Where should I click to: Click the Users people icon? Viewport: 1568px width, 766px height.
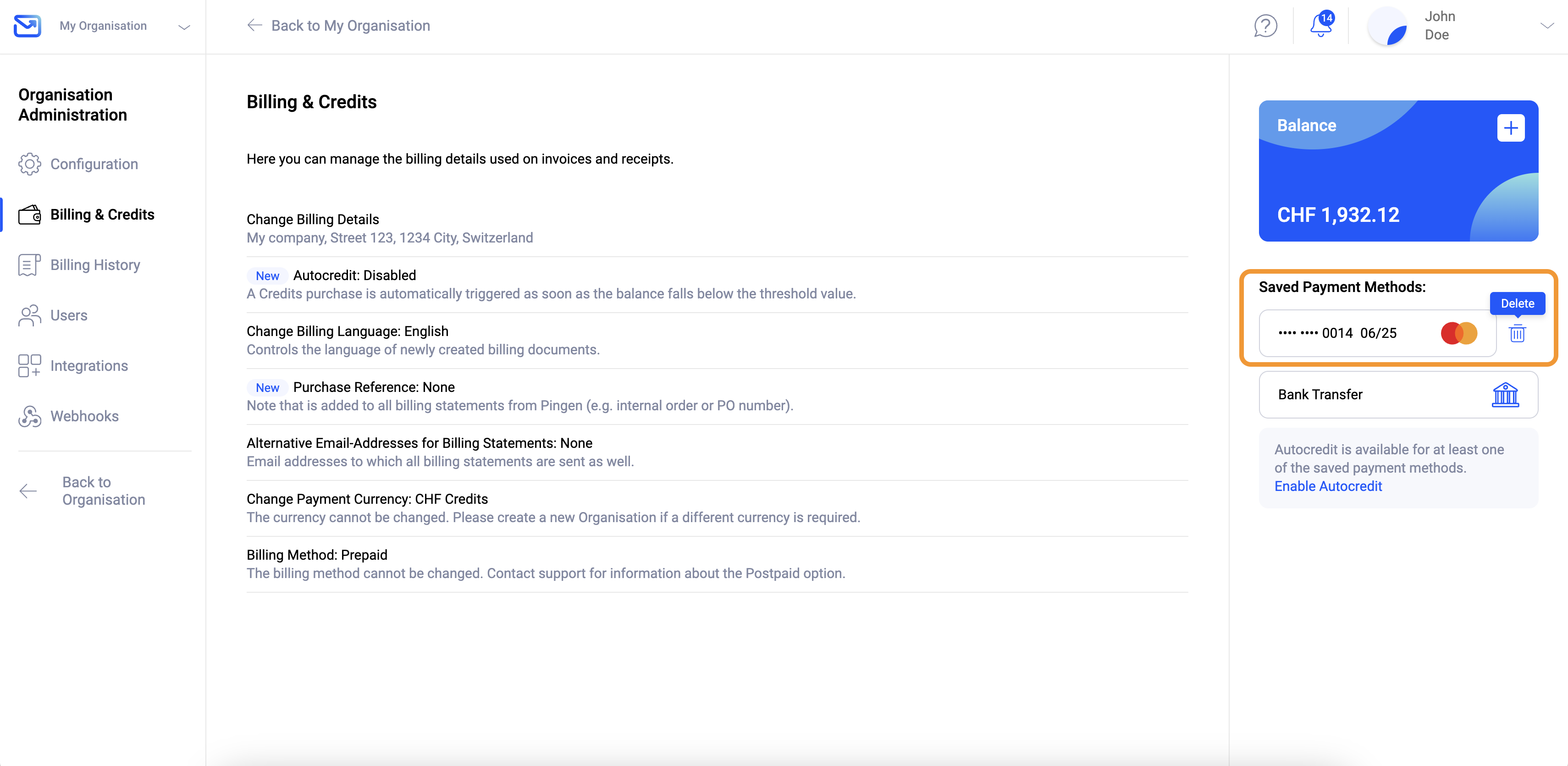tap(29, 316)
